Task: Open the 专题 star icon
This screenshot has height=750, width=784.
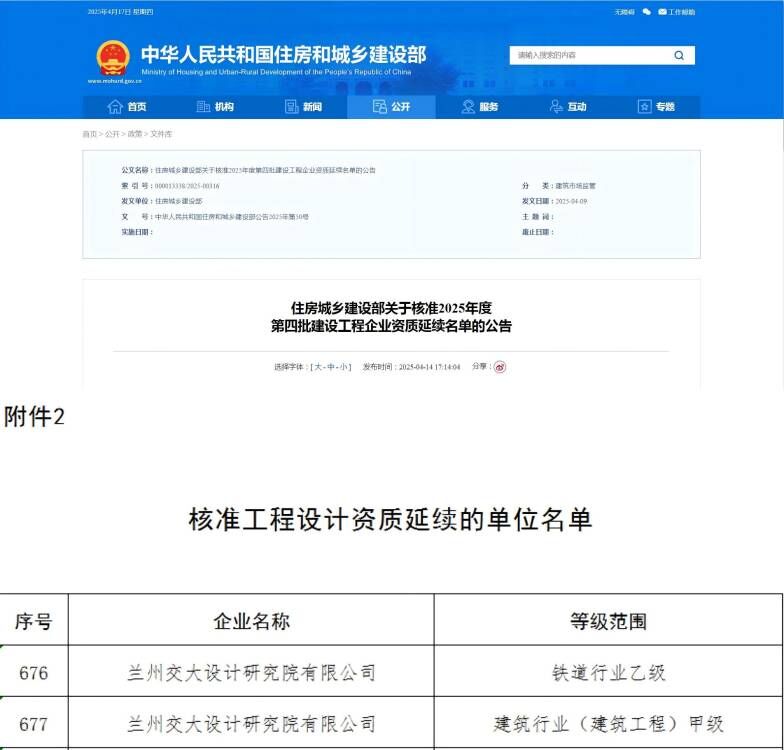Action: (644, 107)
